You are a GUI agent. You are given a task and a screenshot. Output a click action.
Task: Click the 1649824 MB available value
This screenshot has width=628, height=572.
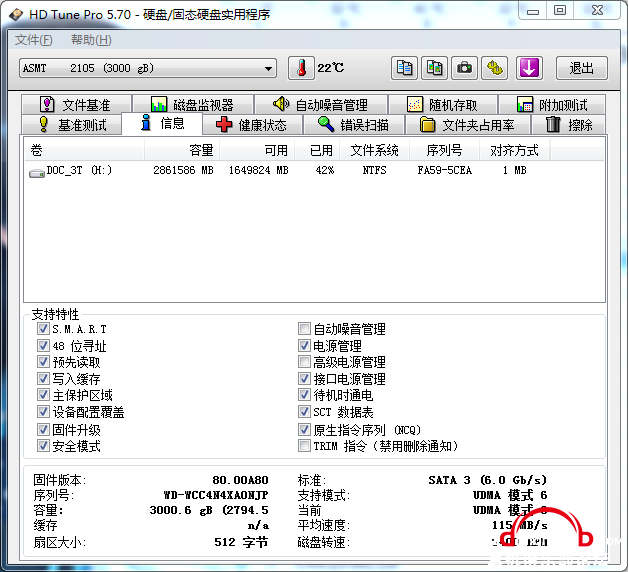pos(258,171)
